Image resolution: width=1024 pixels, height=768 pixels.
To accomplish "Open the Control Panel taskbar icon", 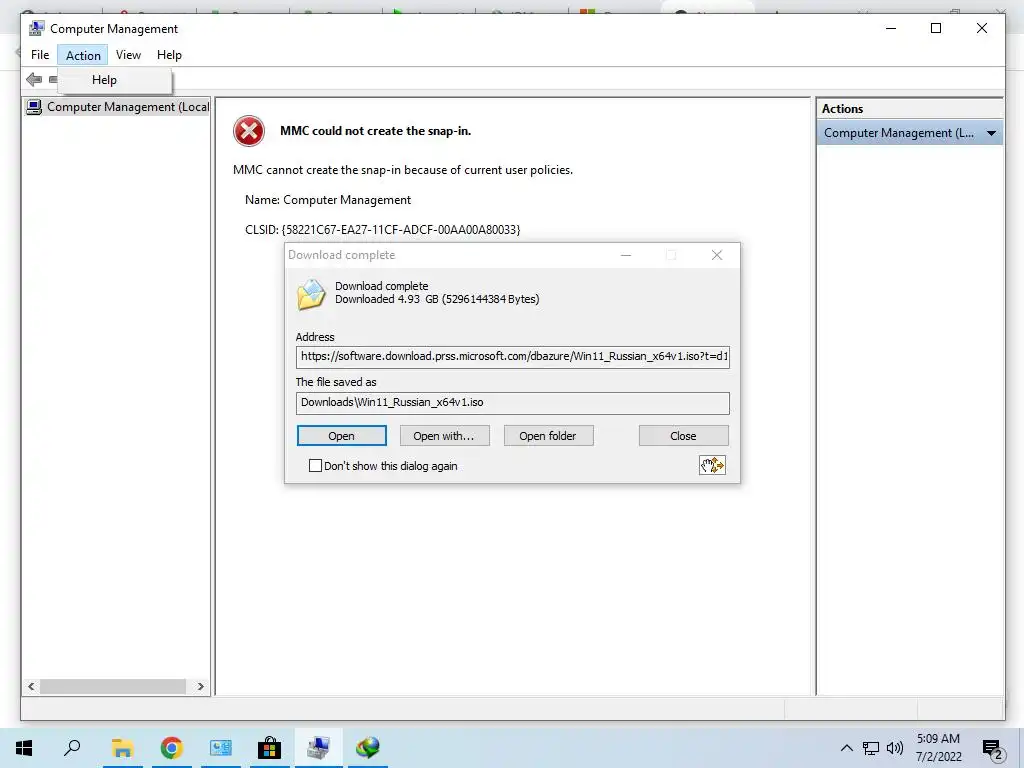I will (221, 748).
